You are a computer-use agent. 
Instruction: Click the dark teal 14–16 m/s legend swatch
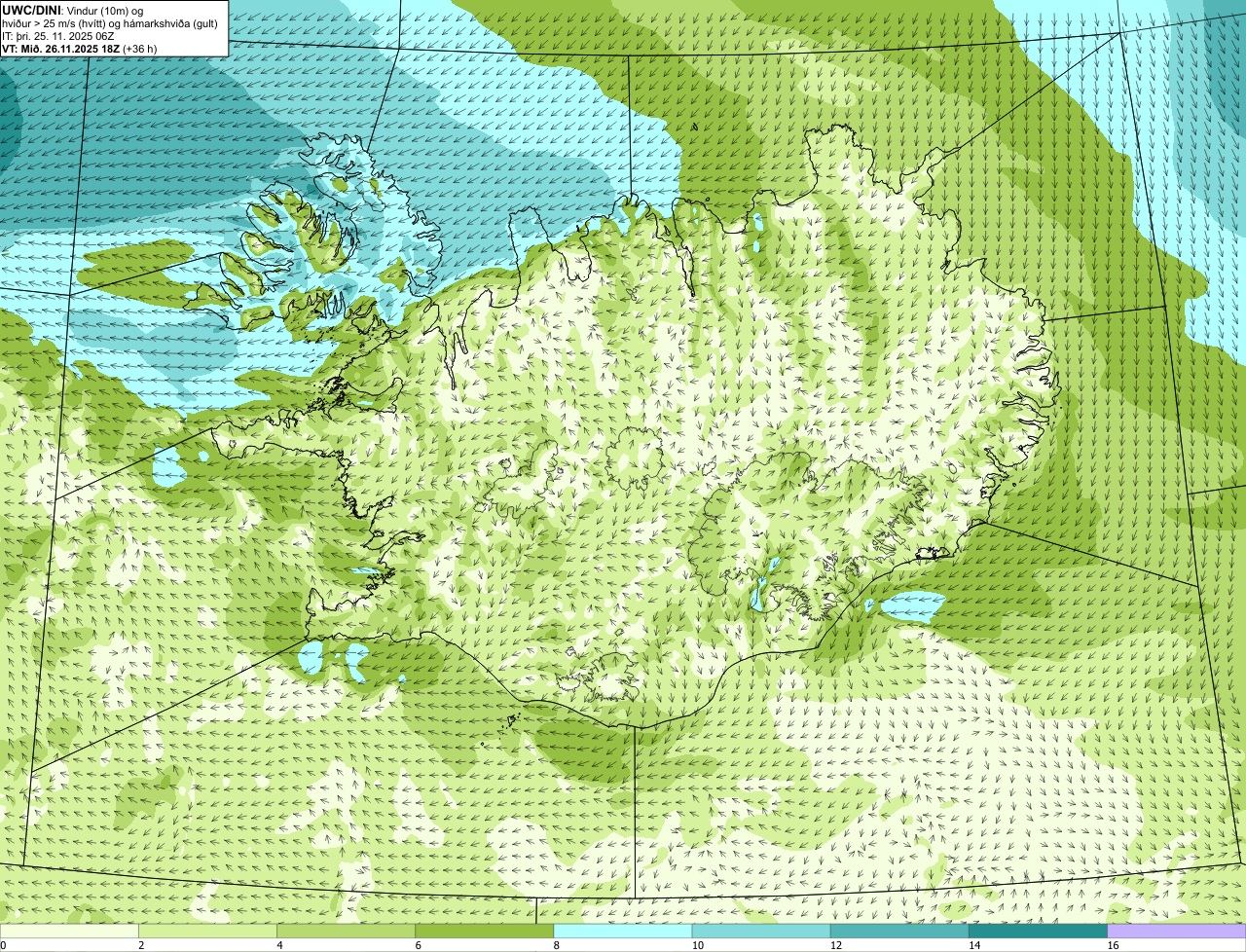[1038, 932]
